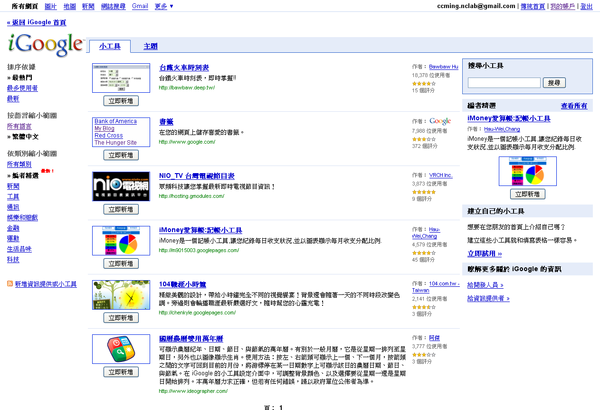Click 立即新增 in the editor's picks sidebar
The width and height of the screenshot is (600, 410).
click(x=528, y=194)
